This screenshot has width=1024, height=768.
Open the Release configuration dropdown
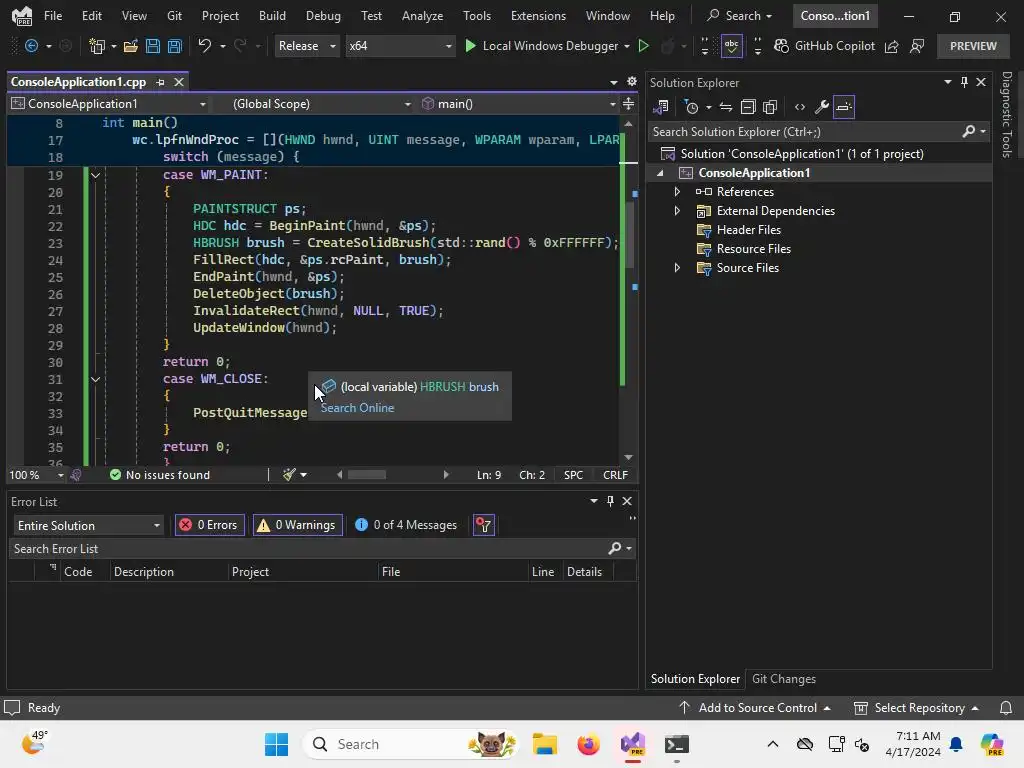(307, 46)
